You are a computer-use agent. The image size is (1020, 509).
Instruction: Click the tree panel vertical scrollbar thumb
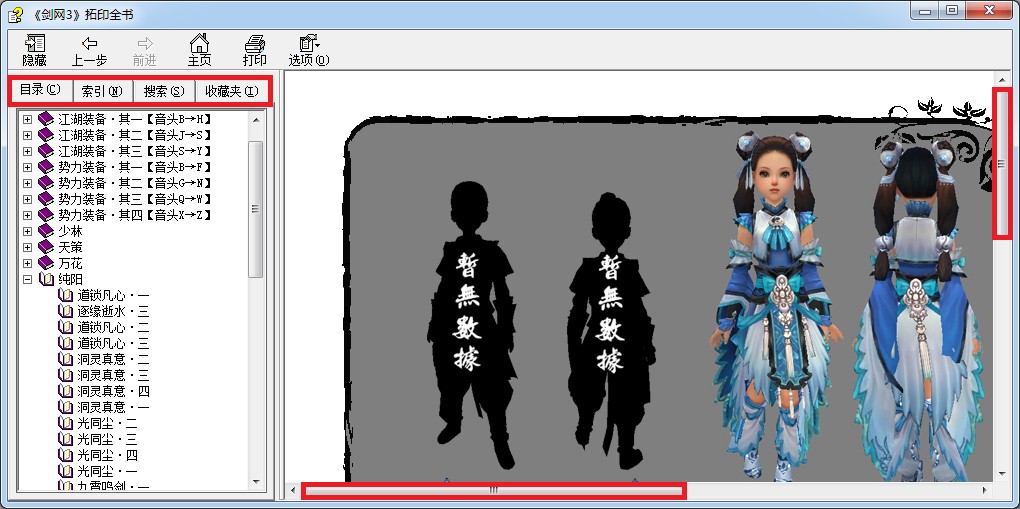pos(256,209)
